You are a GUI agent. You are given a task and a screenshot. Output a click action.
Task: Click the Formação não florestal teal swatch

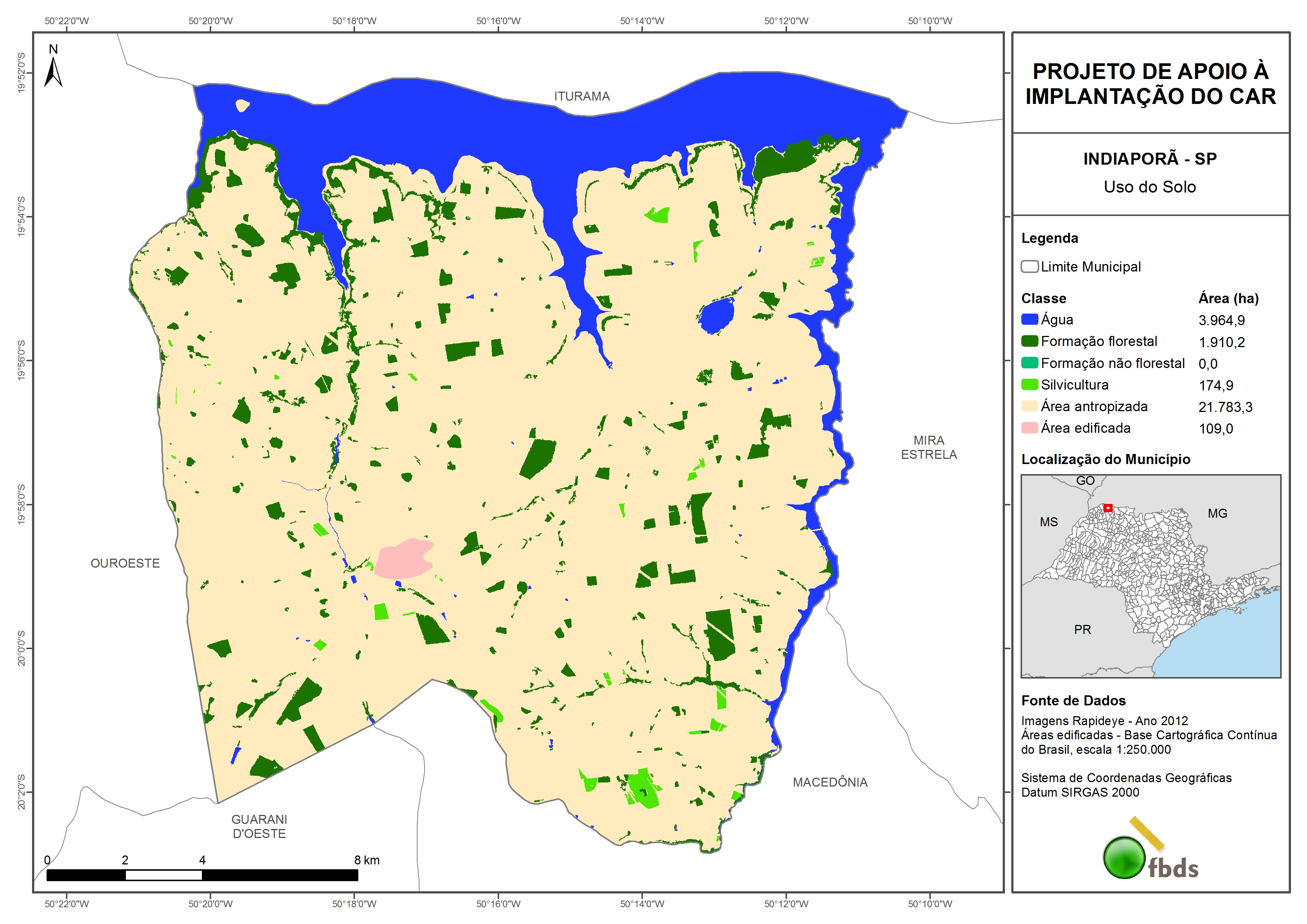click(1029, 363)
